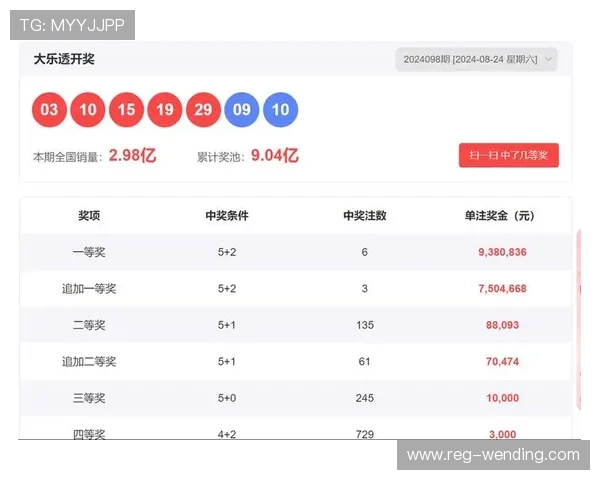Click the 中奖注数 column header
Screen dimensions: 600x480
pyautogui.click(x=365, y=216)
